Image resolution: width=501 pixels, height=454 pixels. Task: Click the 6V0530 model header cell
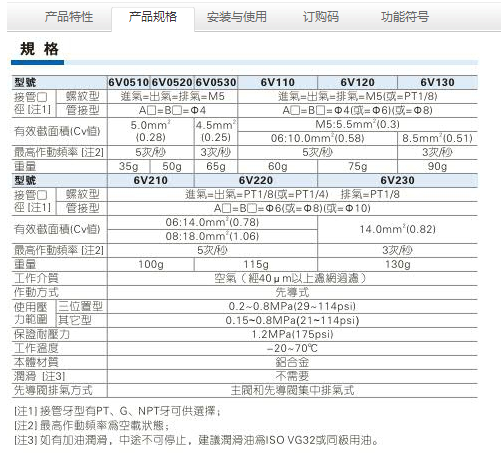coord(216,82)
